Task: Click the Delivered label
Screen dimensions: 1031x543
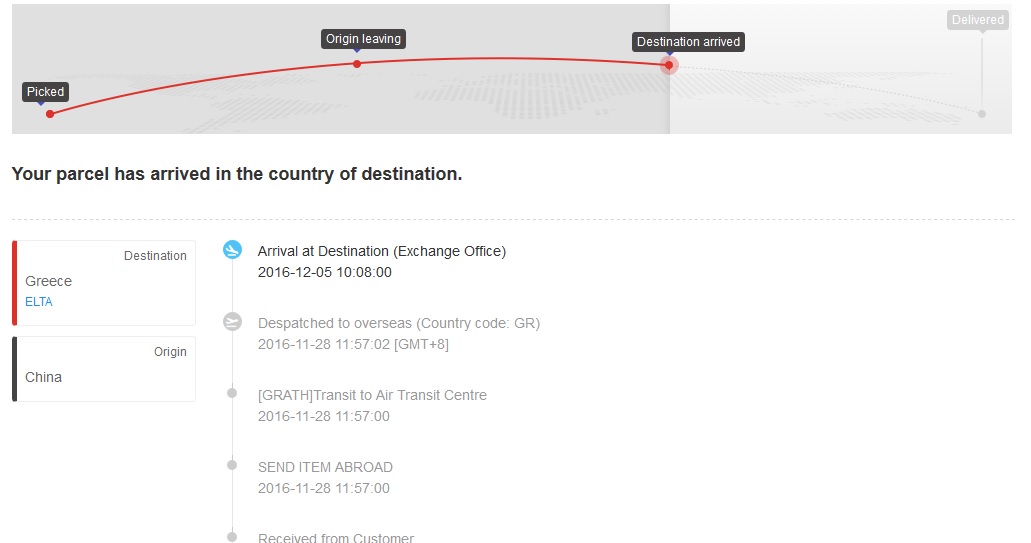Action: point(977,20)
